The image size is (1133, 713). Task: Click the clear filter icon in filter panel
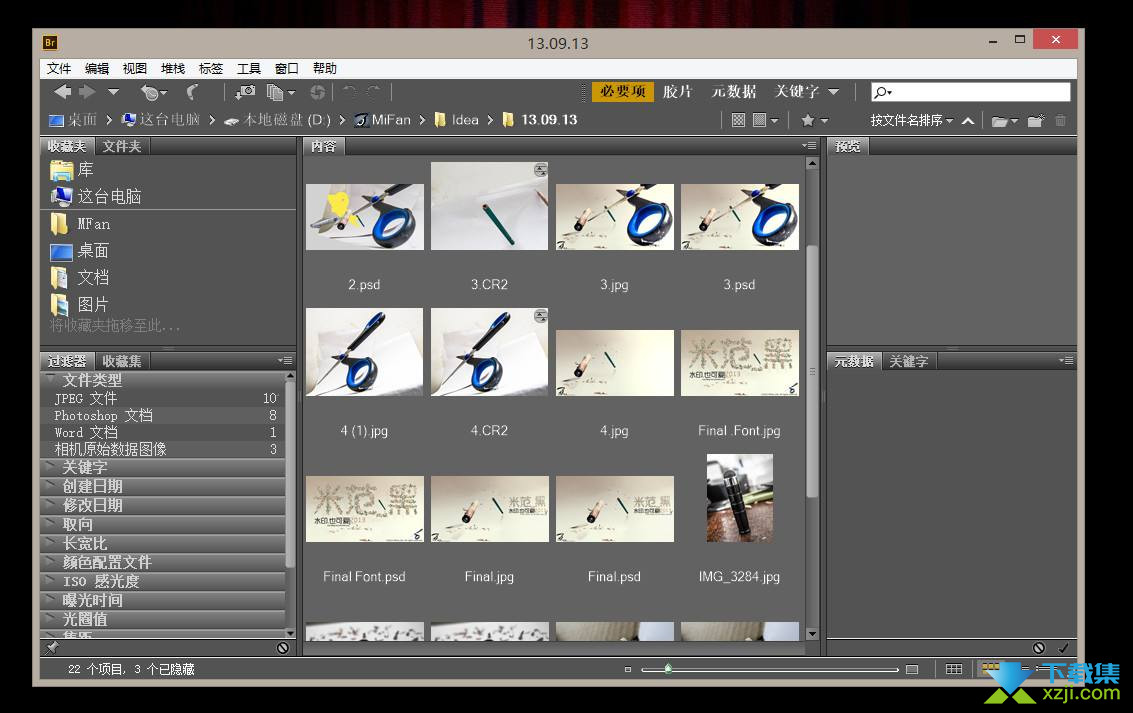coord(283,648)
